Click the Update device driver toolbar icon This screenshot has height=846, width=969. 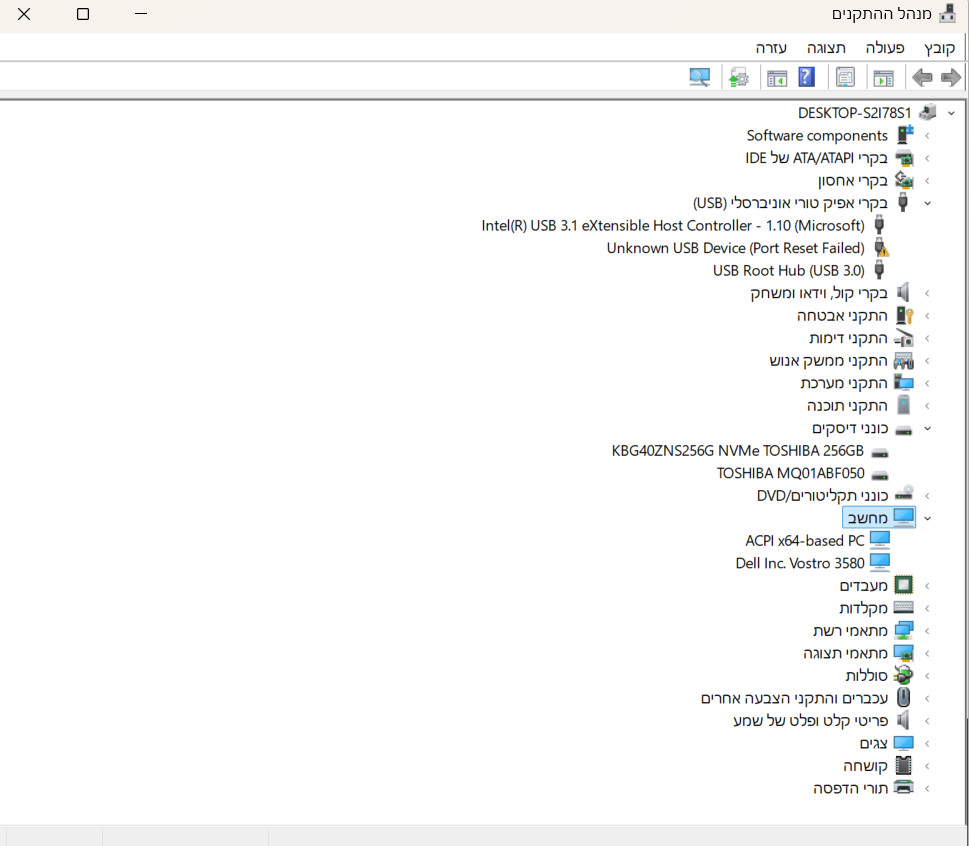(738, 77)
